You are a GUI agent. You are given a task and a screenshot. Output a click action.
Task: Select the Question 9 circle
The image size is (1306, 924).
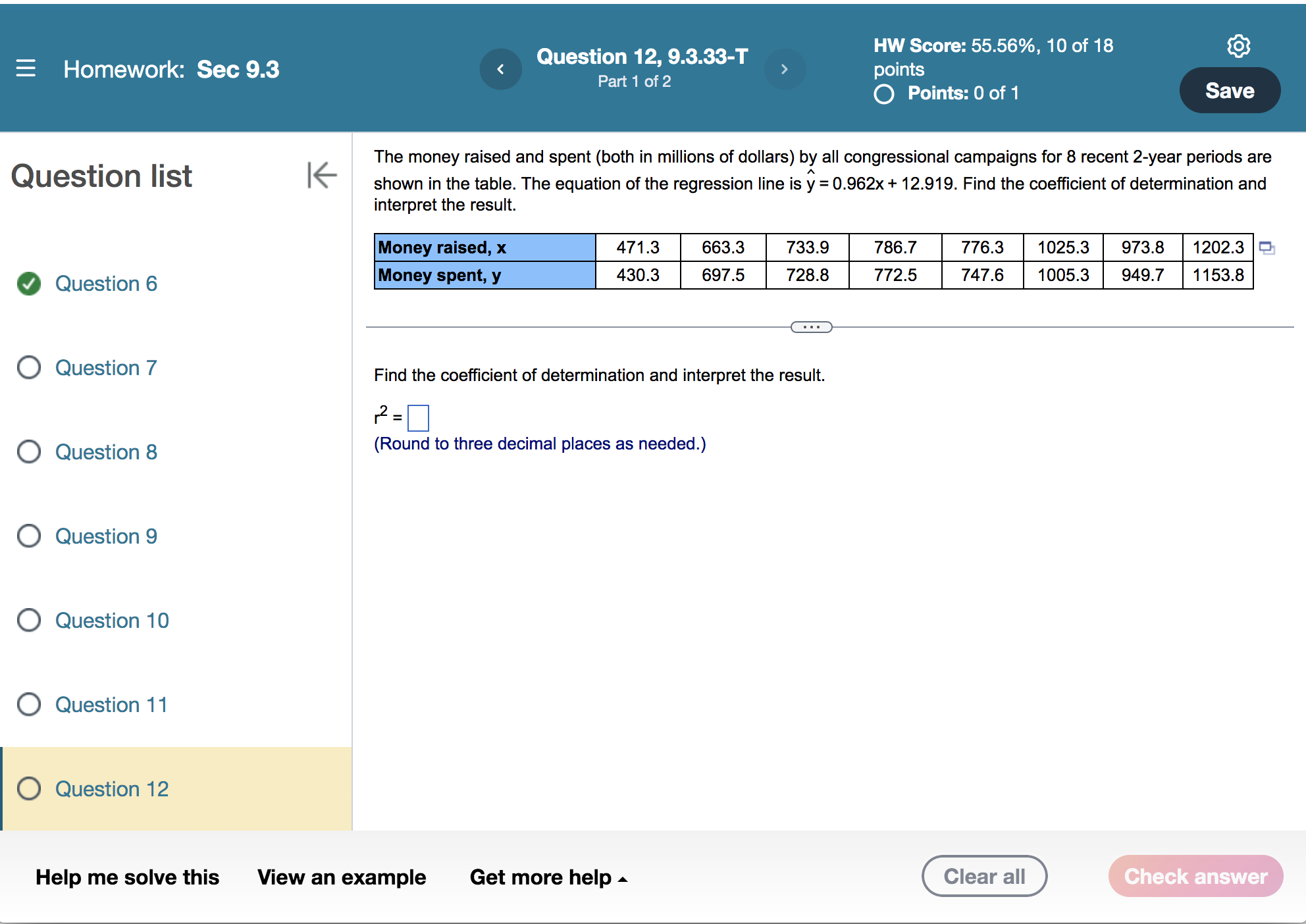29,536
